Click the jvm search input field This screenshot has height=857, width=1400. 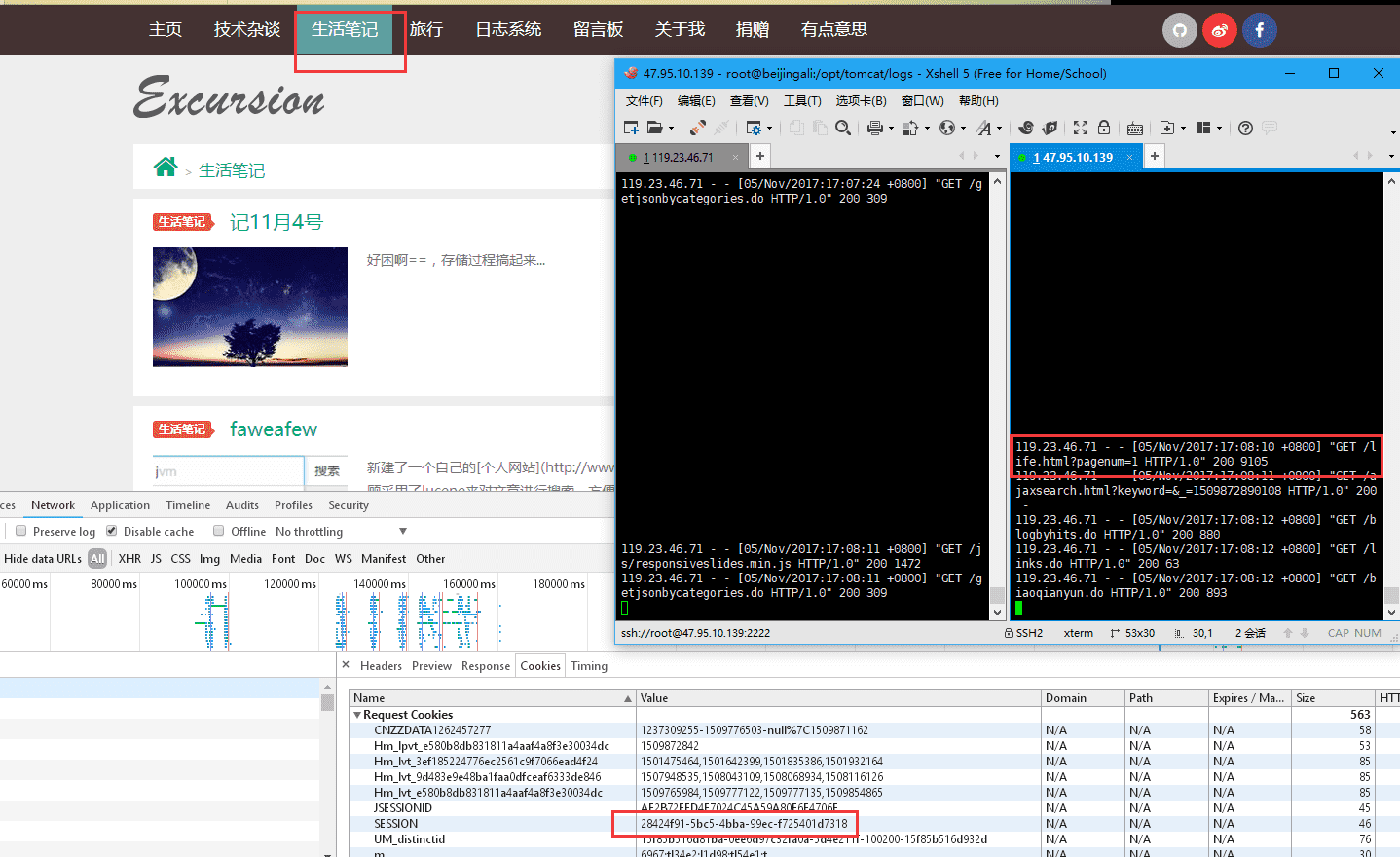[228, 471]
